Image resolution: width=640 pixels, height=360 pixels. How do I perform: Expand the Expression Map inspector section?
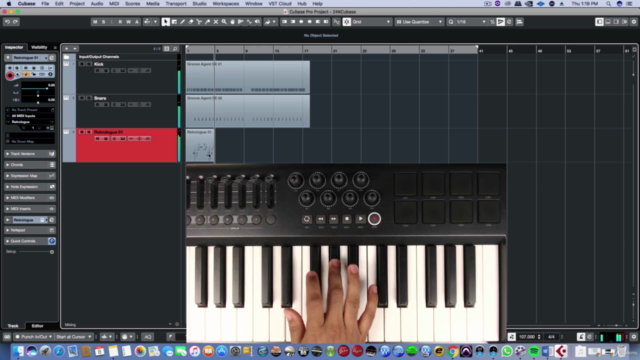[30, 176]
